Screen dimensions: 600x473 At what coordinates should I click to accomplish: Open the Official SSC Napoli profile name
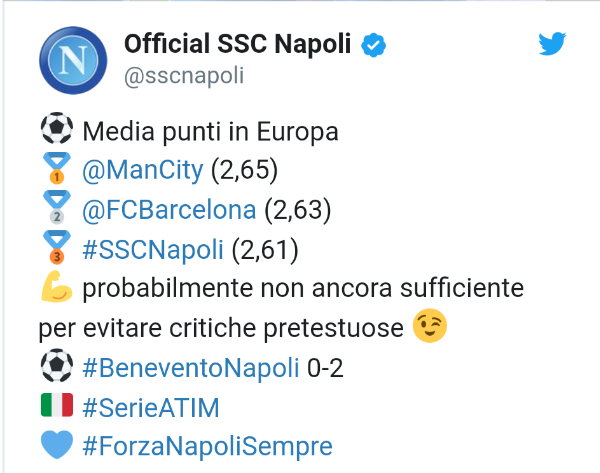tap(240, 45)
